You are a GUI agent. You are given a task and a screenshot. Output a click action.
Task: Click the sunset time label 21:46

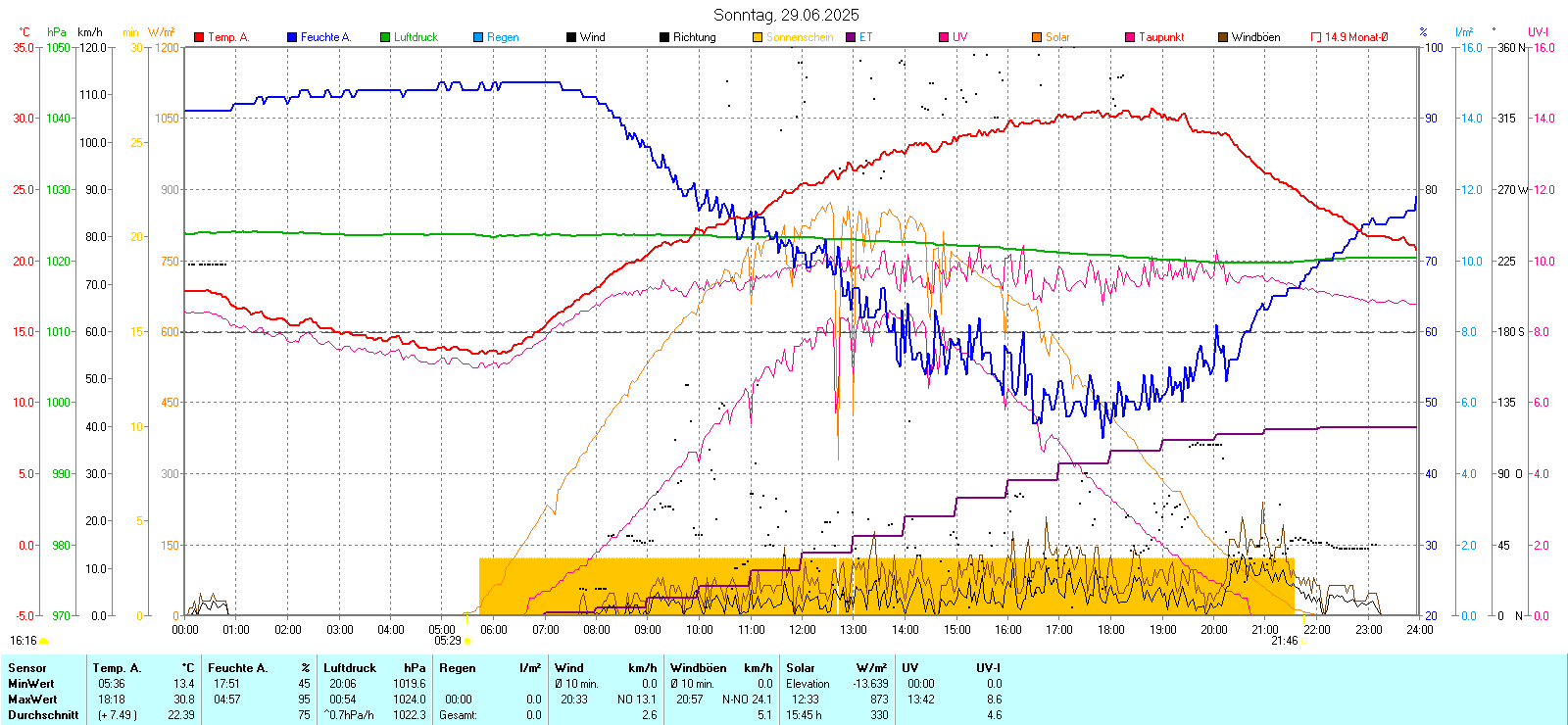[x=1284, y=641]
